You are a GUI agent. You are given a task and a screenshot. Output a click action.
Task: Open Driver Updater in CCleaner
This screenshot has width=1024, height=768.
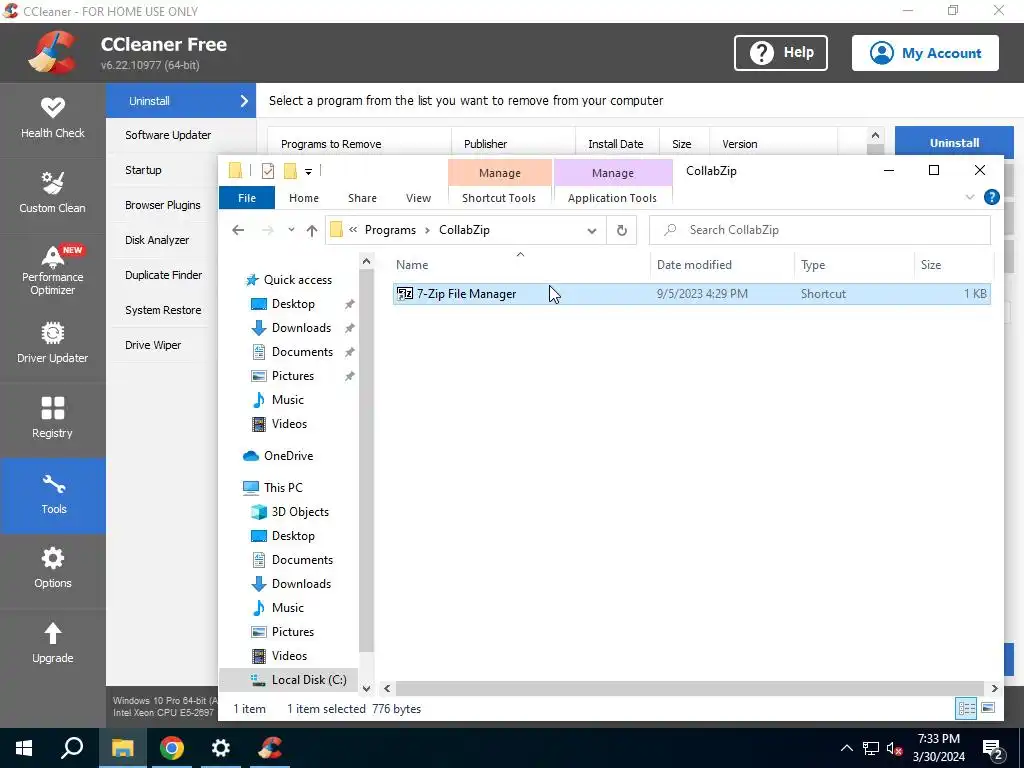[52, 343]
